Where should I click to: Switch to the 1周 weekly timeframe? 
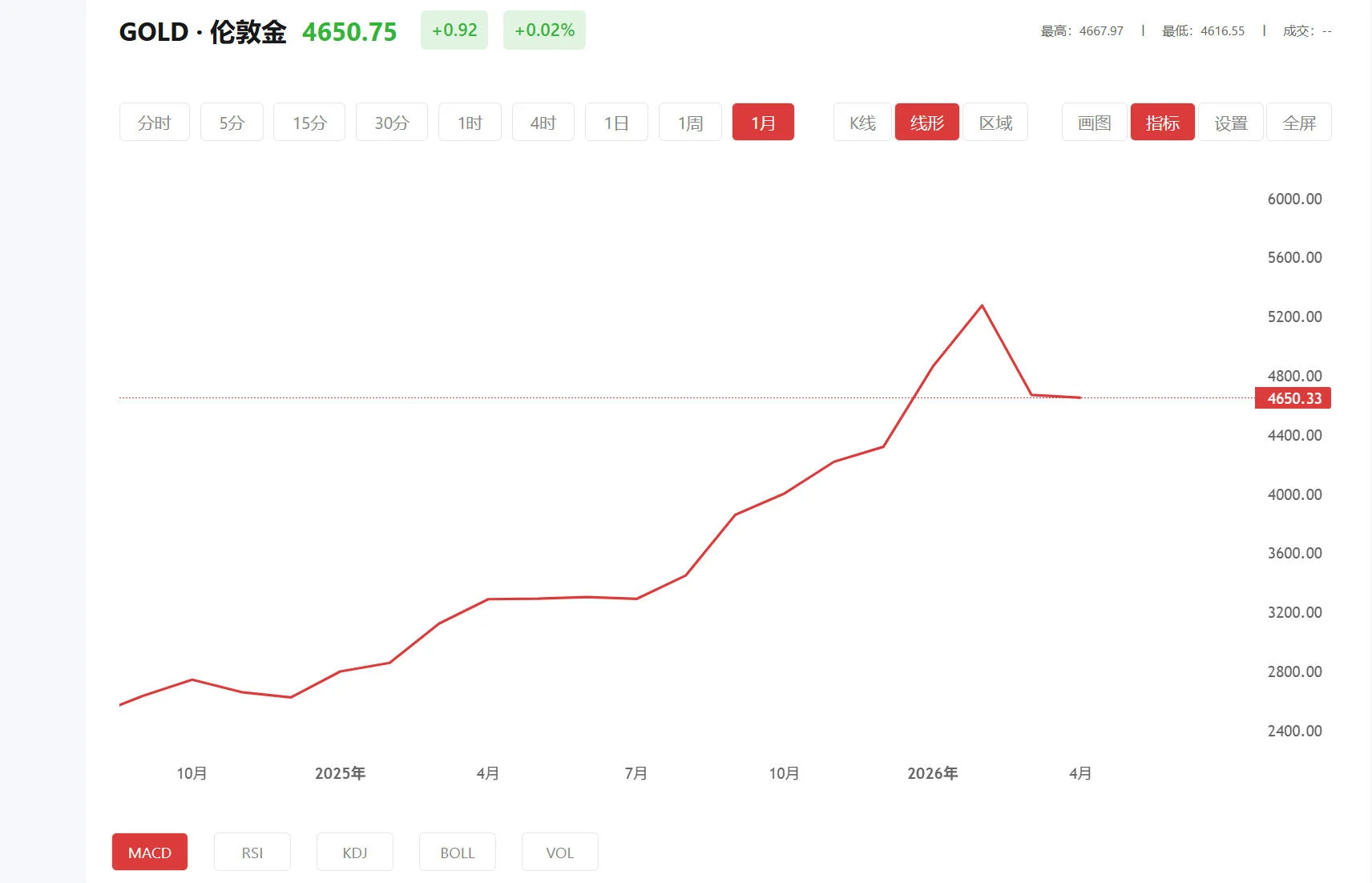(689, 122)
